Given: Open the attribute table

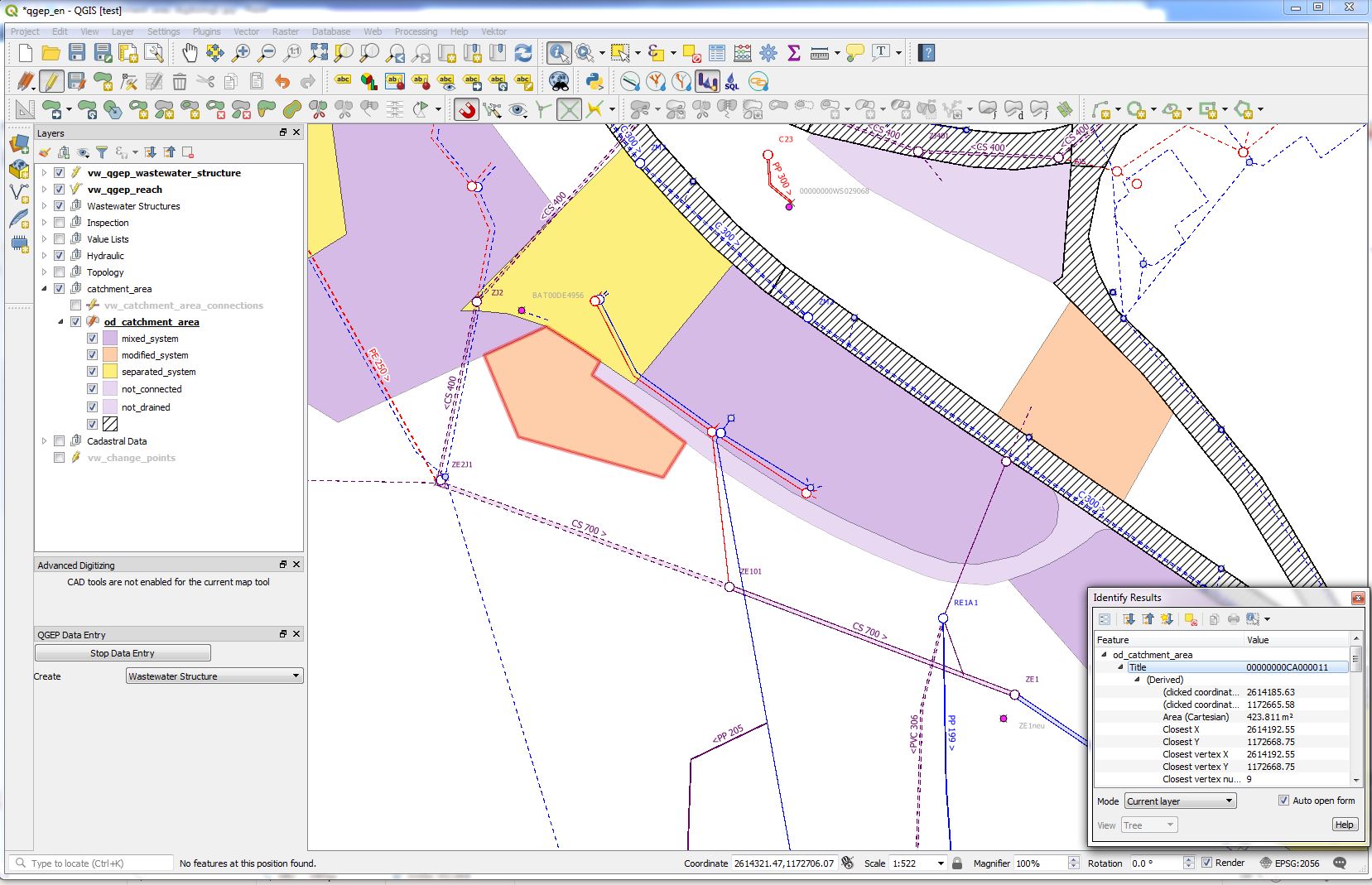Looking at the screenshot, I should (x=717, y=54).
